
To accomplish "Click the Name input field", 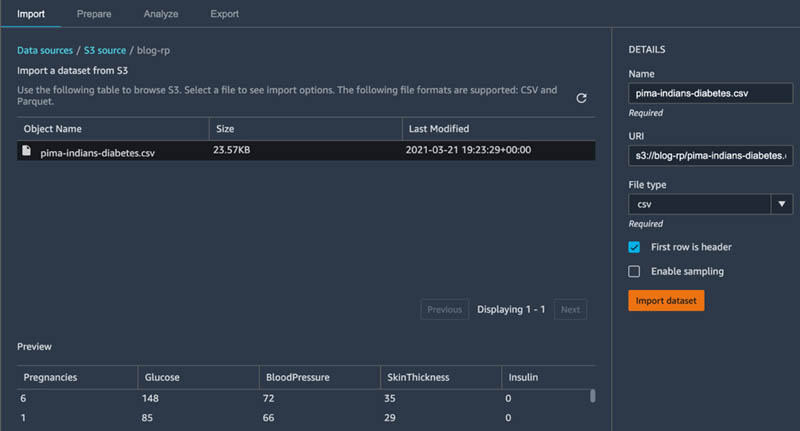I will [710, 93].
